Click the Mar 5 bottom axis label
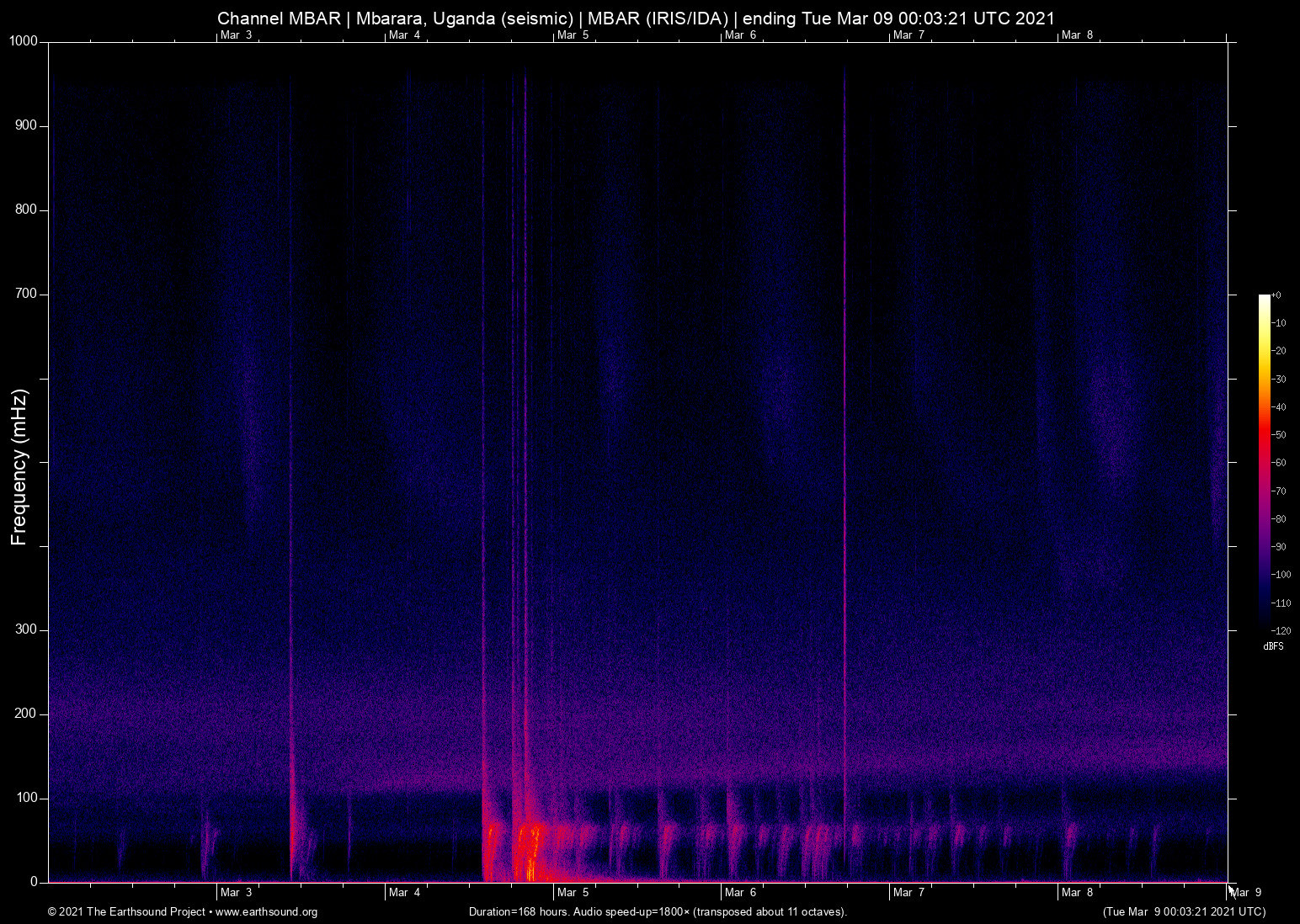Screen dimensions: 1300x924 [x=574, y=892]
